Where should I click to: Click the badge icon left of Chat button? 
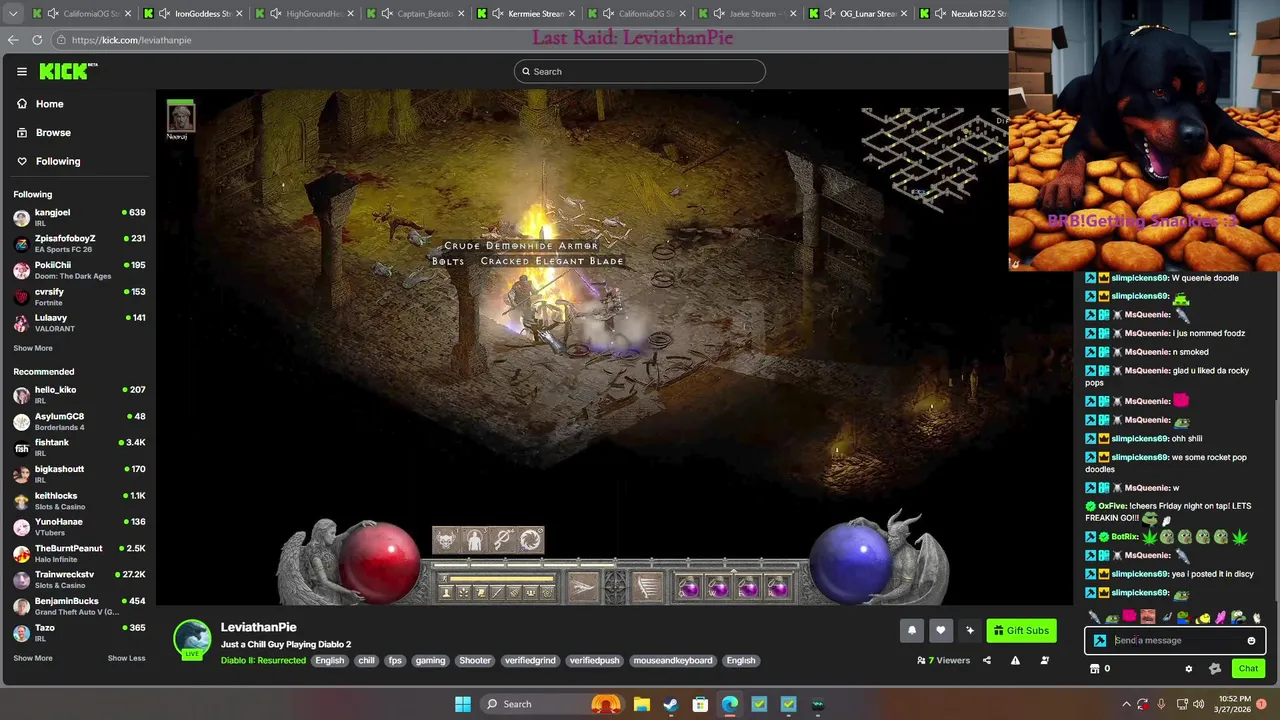coord(1215,669)
